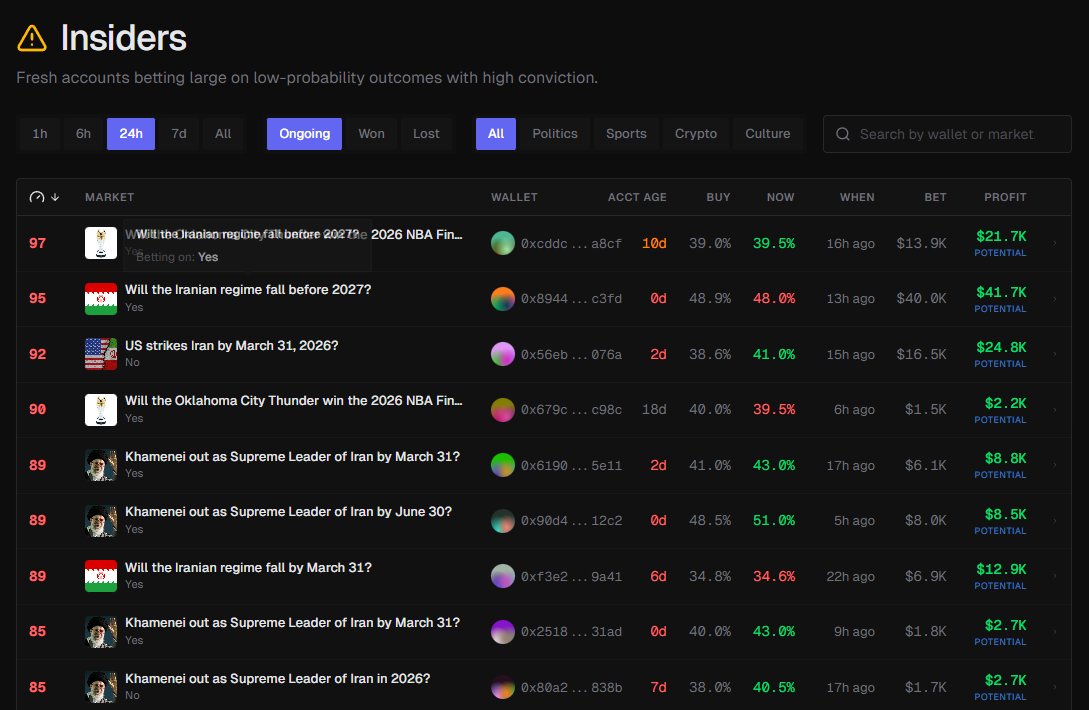Expand row chevron for 0x2518...31ad row
The width and height of the screenshot is (1089, 710).
pos(1055,631)
